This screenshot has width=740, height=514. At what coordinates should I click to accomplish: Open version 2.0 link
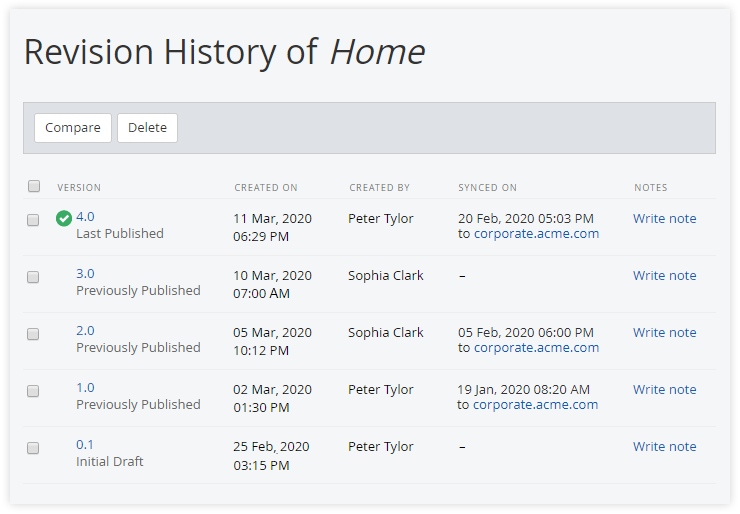[x=85, y=331]
